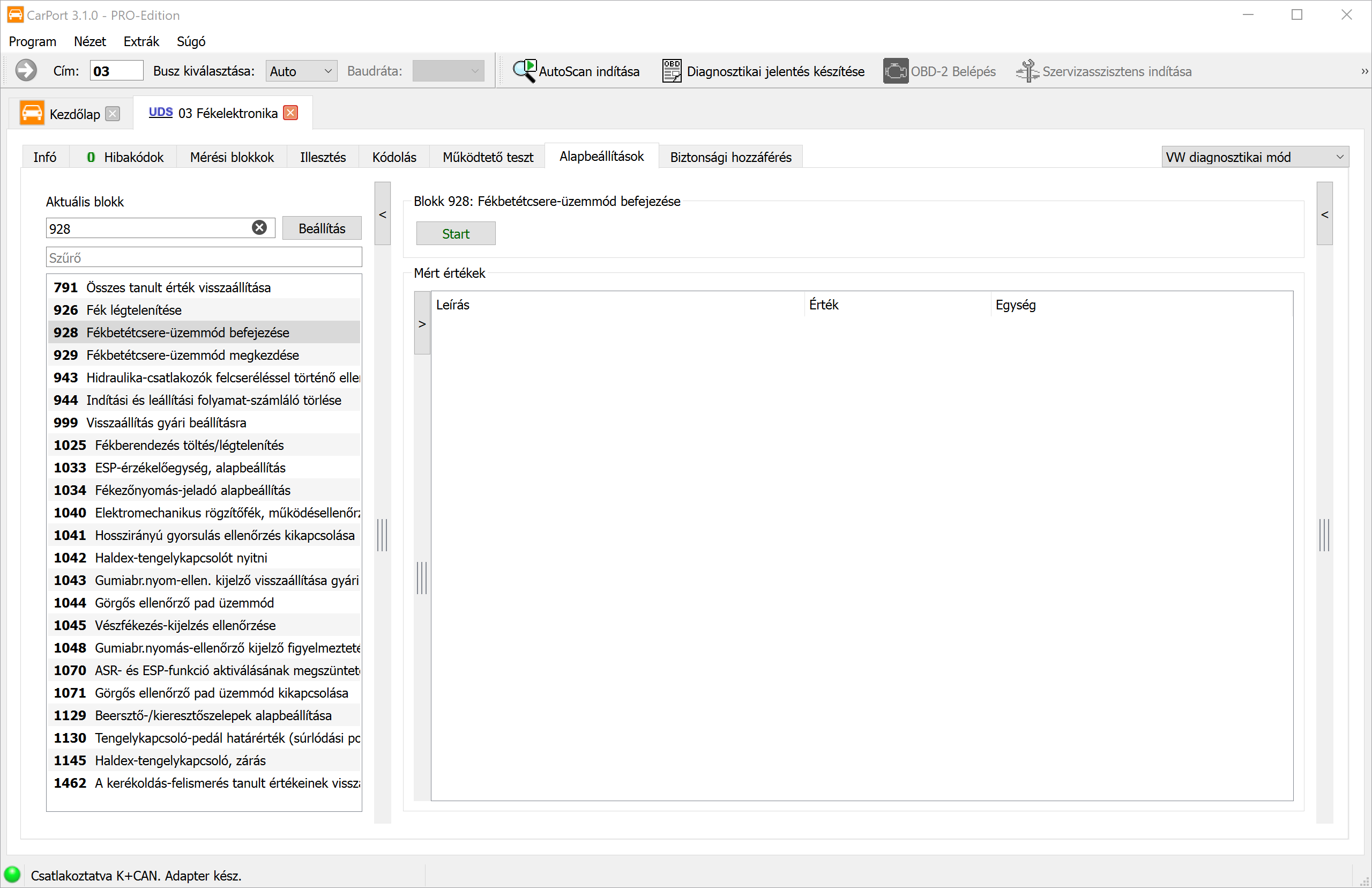Viewport: 1372px width, 888px height.
Task: Switch to the Hibakódok tab
Action: [125, 157]
